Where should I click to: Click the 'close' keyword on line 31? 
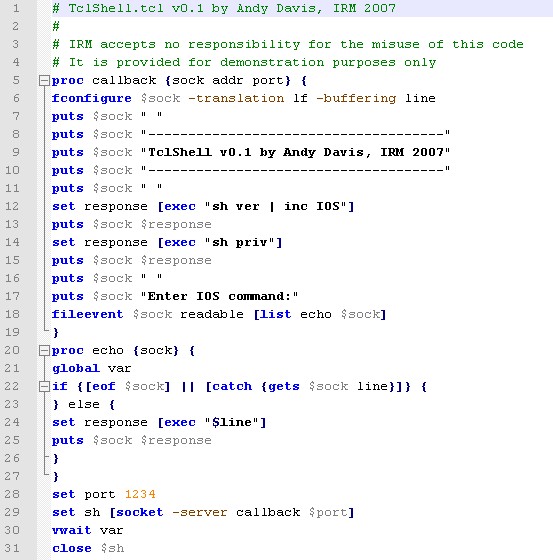click(72, 548)
